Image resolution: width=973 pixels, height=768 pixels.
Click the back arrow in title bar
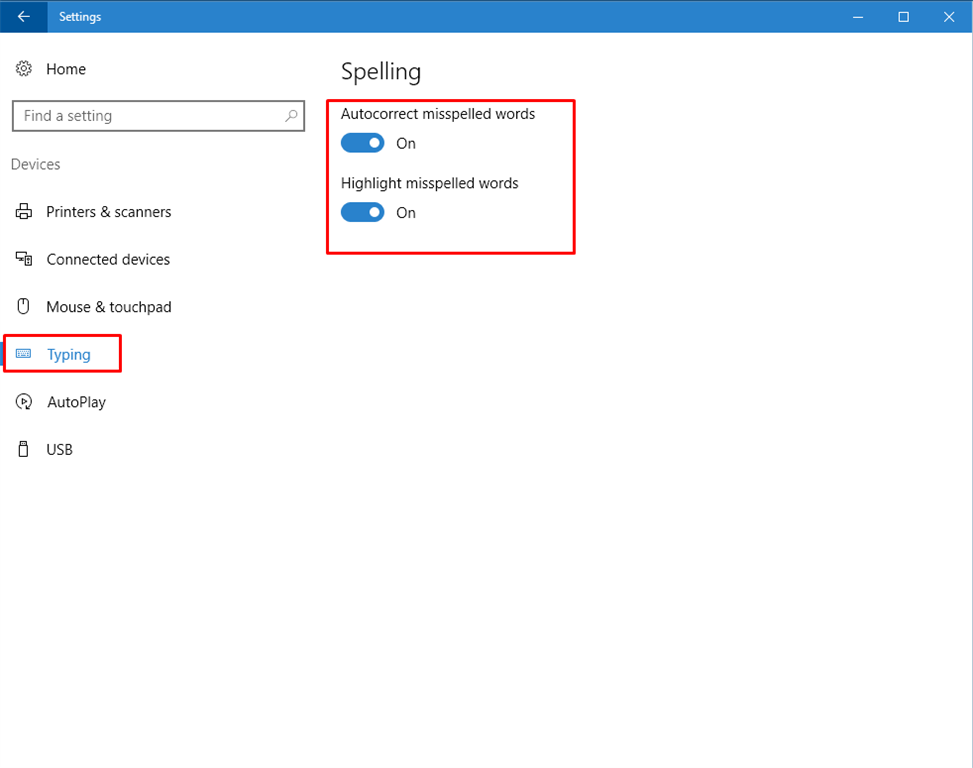click(23, 16)
